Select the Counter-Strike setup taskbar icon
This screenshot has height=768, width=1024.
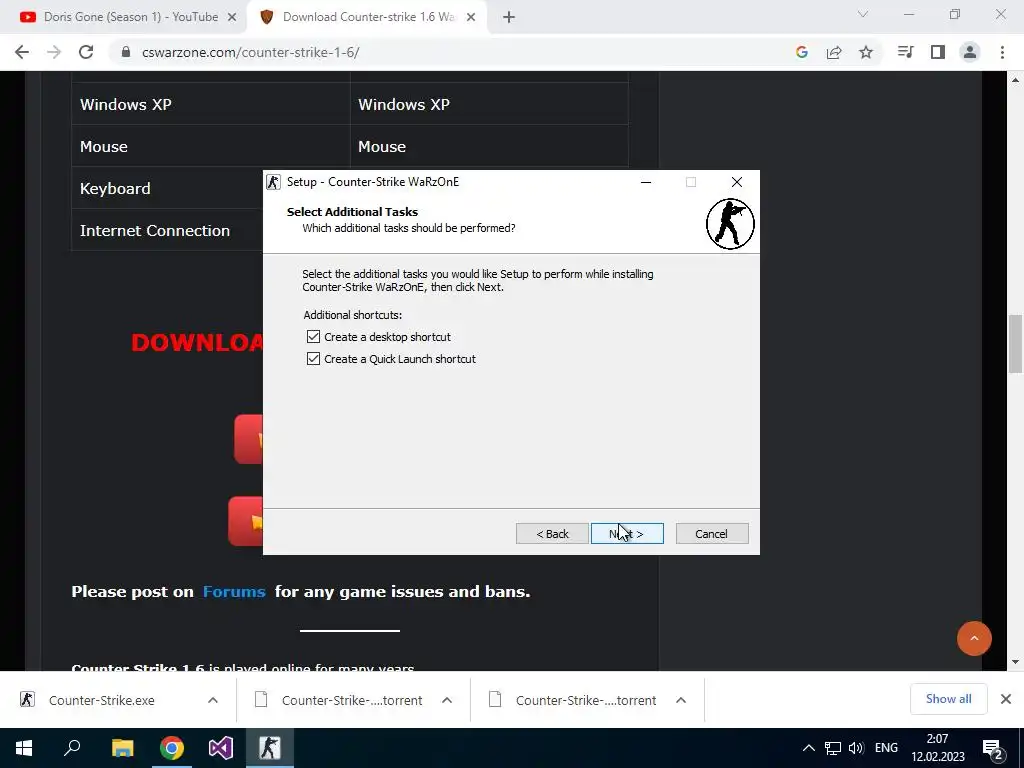(270, 748)
